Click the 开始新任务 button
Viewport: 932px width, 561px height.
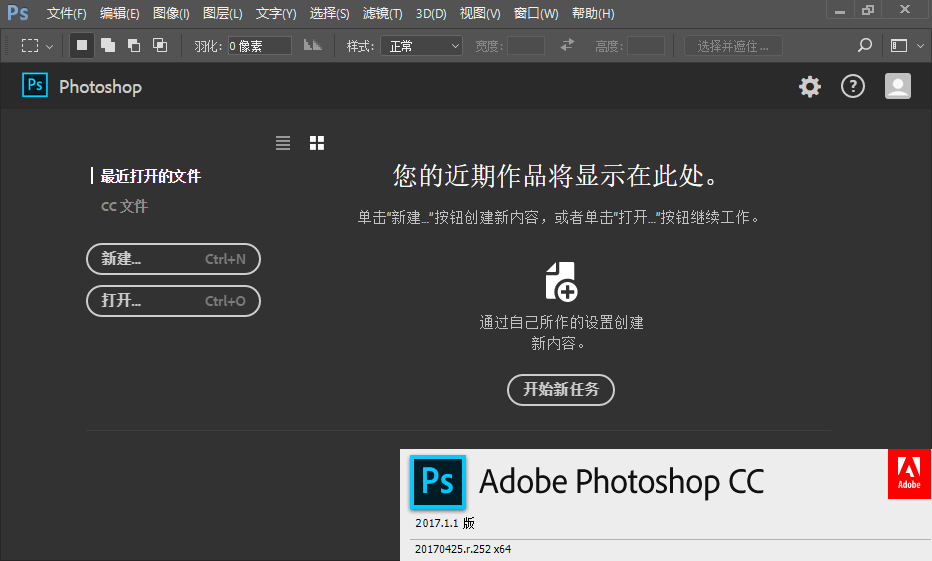(x=561, y=389)
